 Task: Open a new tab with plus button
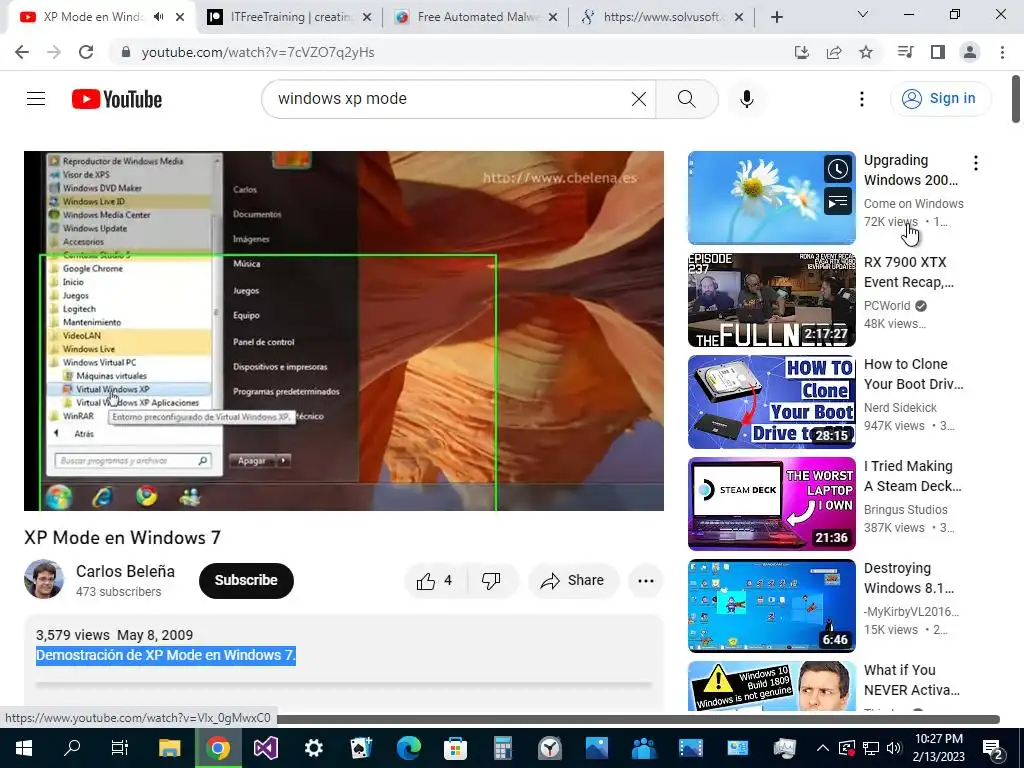(x=776, y=17)
